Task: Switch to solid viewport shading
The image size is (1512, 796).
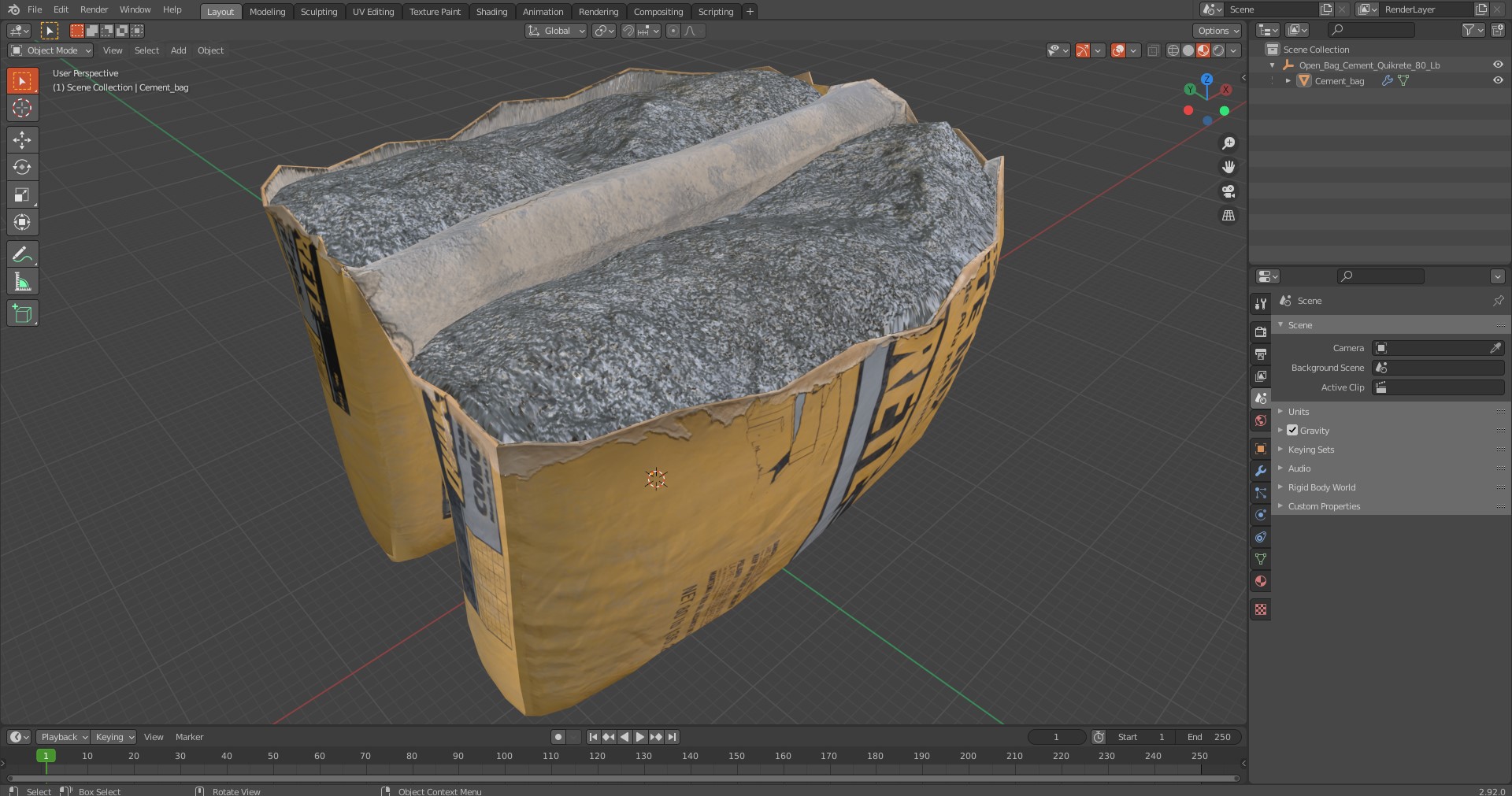Action: coord(1188,50)
